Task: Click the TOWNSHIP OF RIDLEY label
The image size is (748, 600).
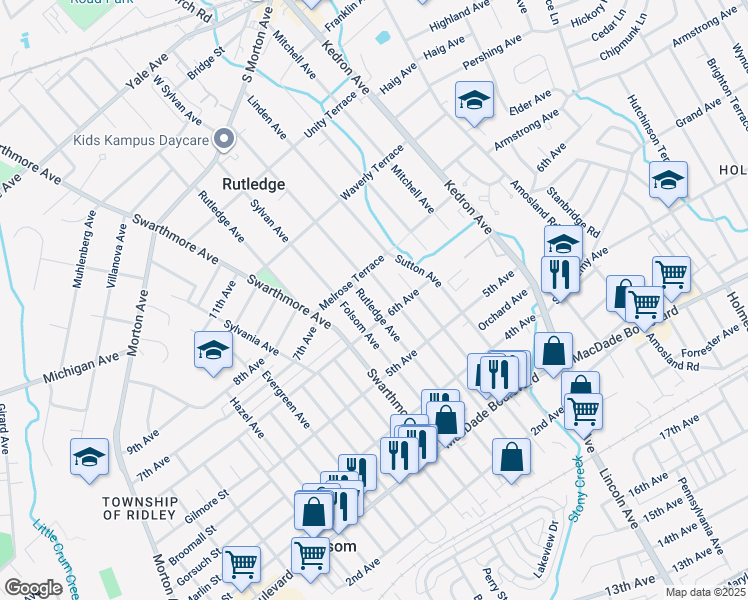Action: point(140,508)
